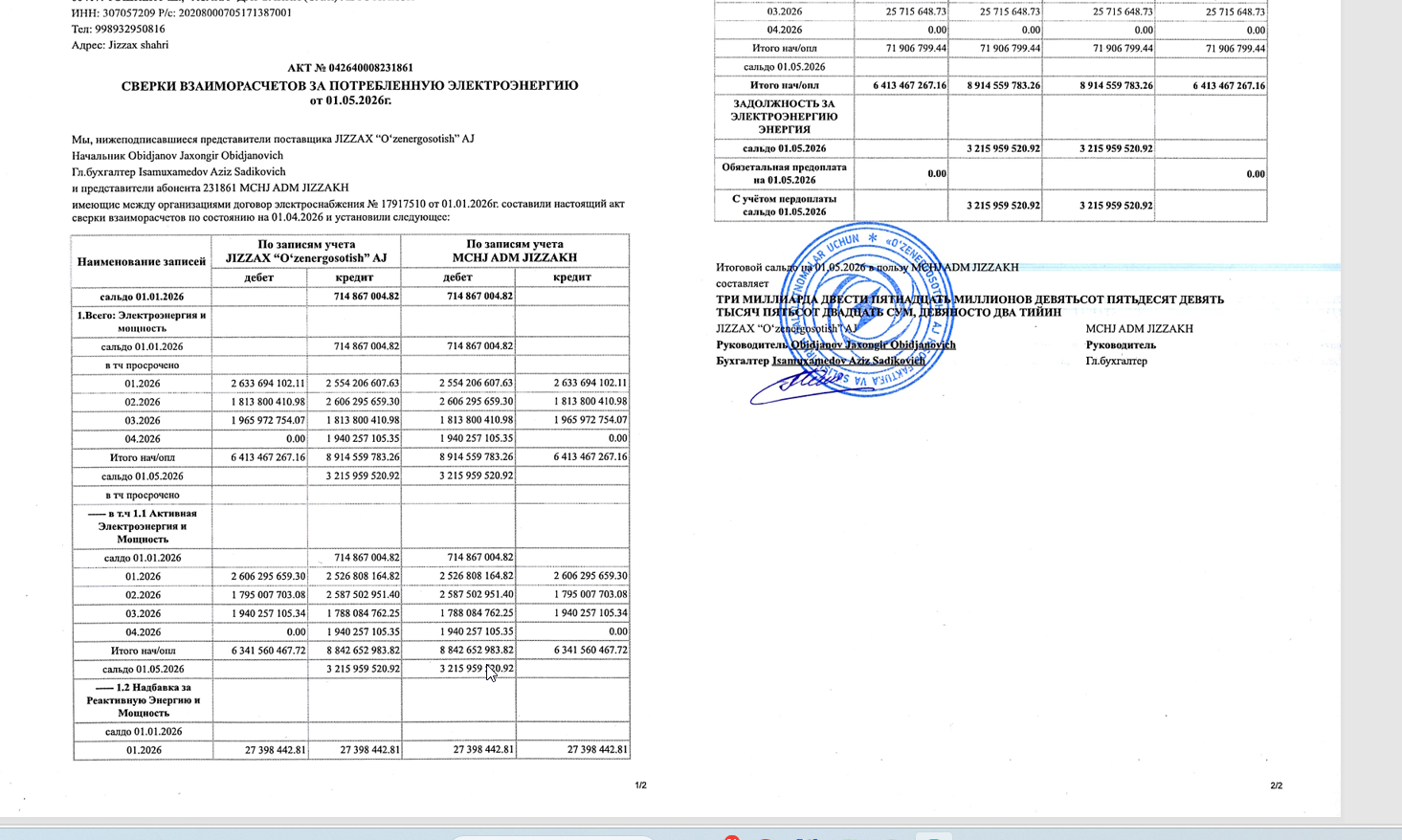Click the sentence starting Мы, нижеподписавшиеся представители
This screenshot has height=840, width=1402.
[x=273, y=139]
